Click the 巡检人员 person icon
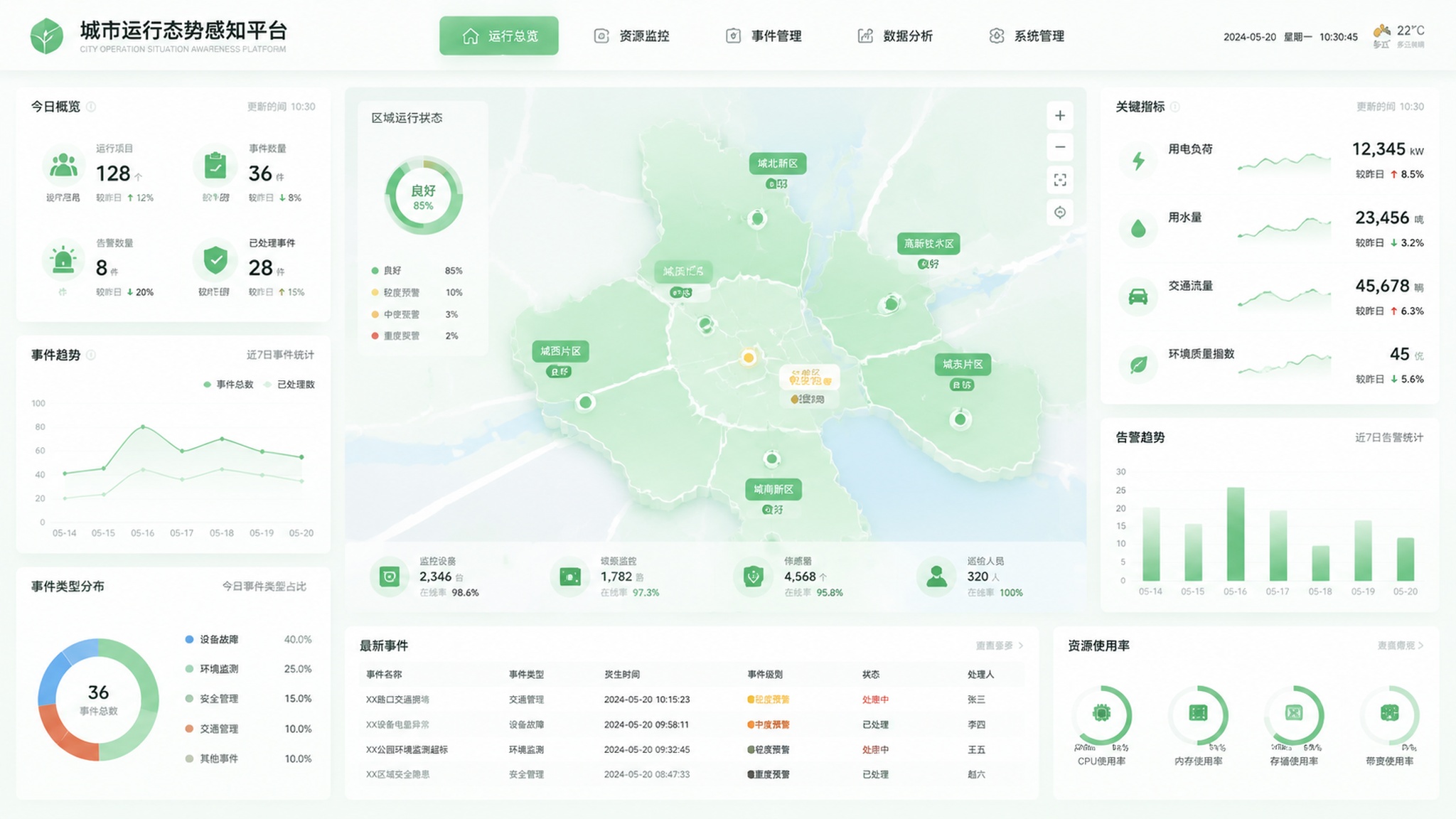Image resolution: width=1456 pixels, height=819 pixels. [x=936, y=577]
